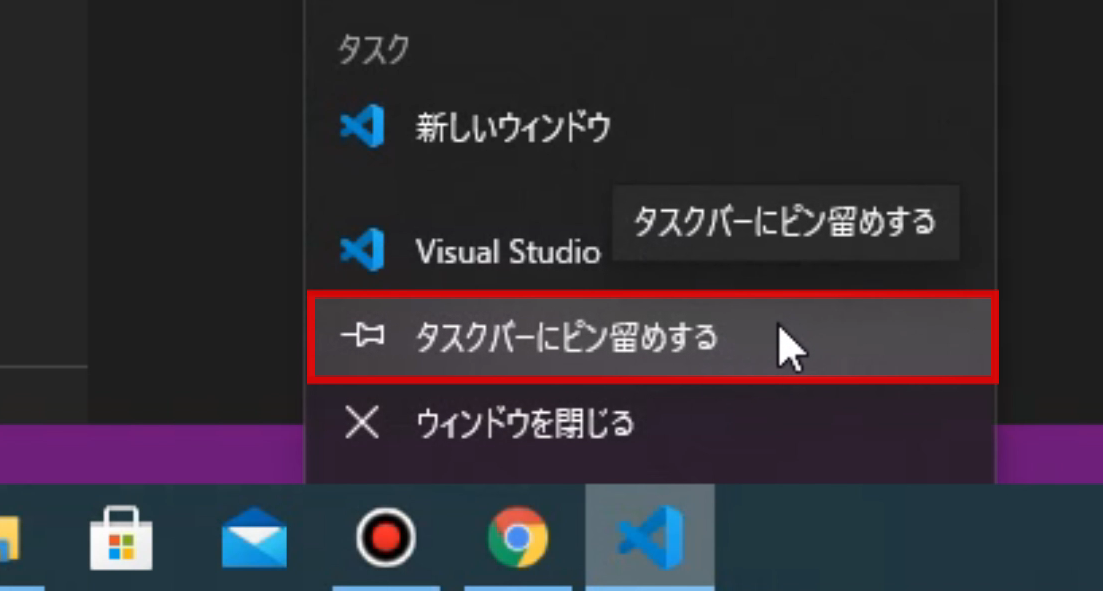Click the Visual Studio Code taskbar icon
This screenshot has width=1103, height=591.
[650, 538]
